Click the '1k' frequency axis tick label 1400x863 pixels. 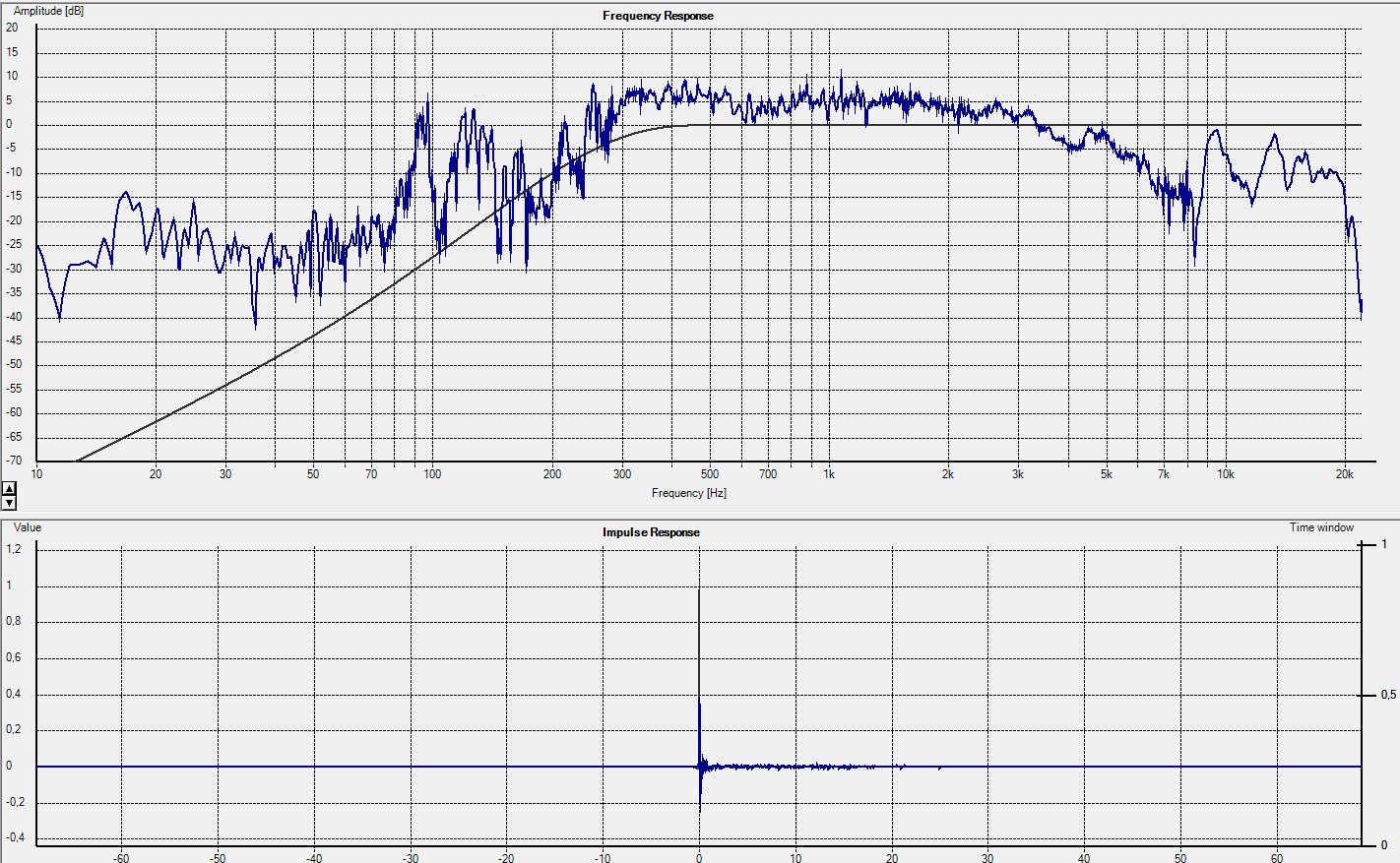[x=829, y=474]
